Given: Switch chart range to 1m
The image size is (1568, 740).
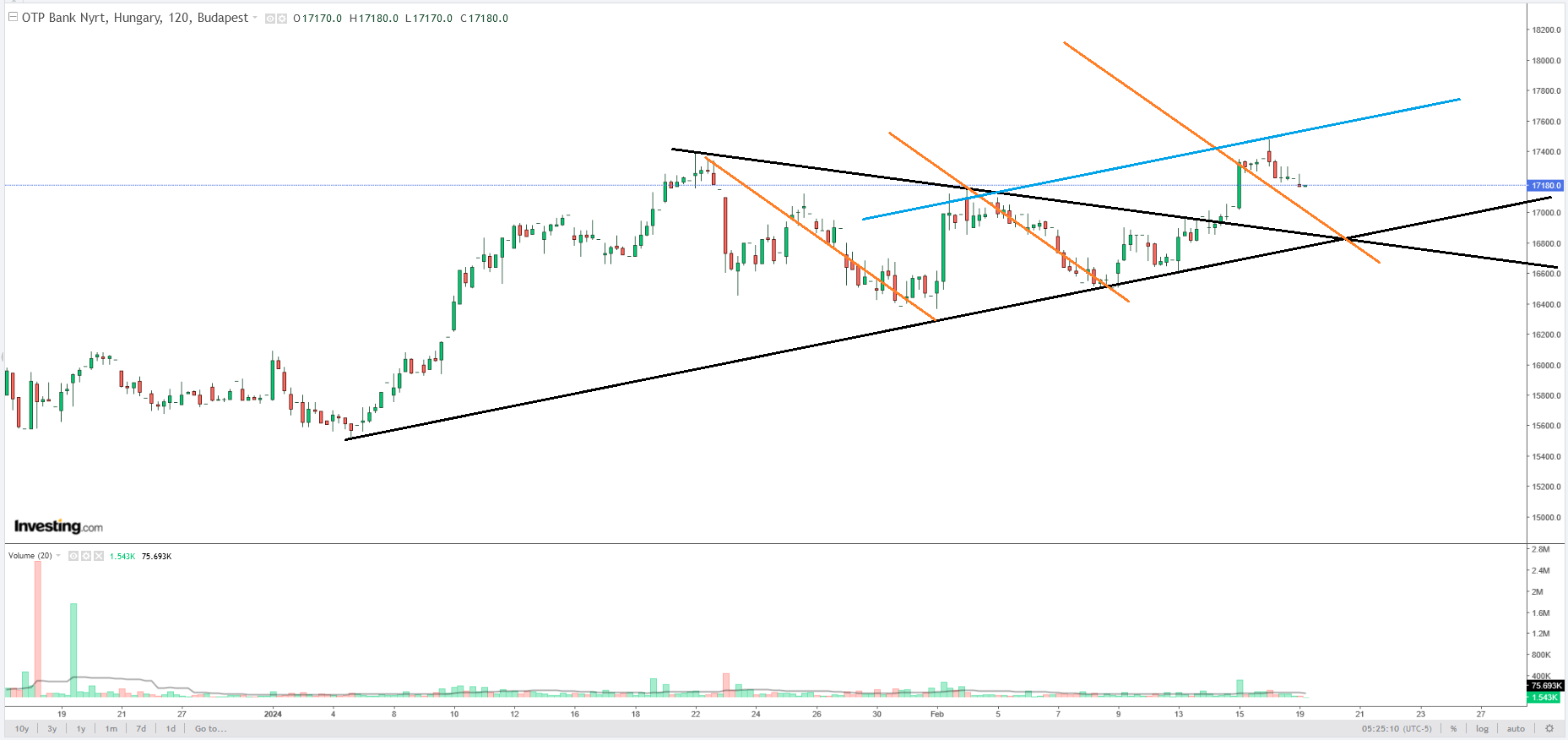Looking at the screenshot, I should pyautogui.click(x=111, y=728).
